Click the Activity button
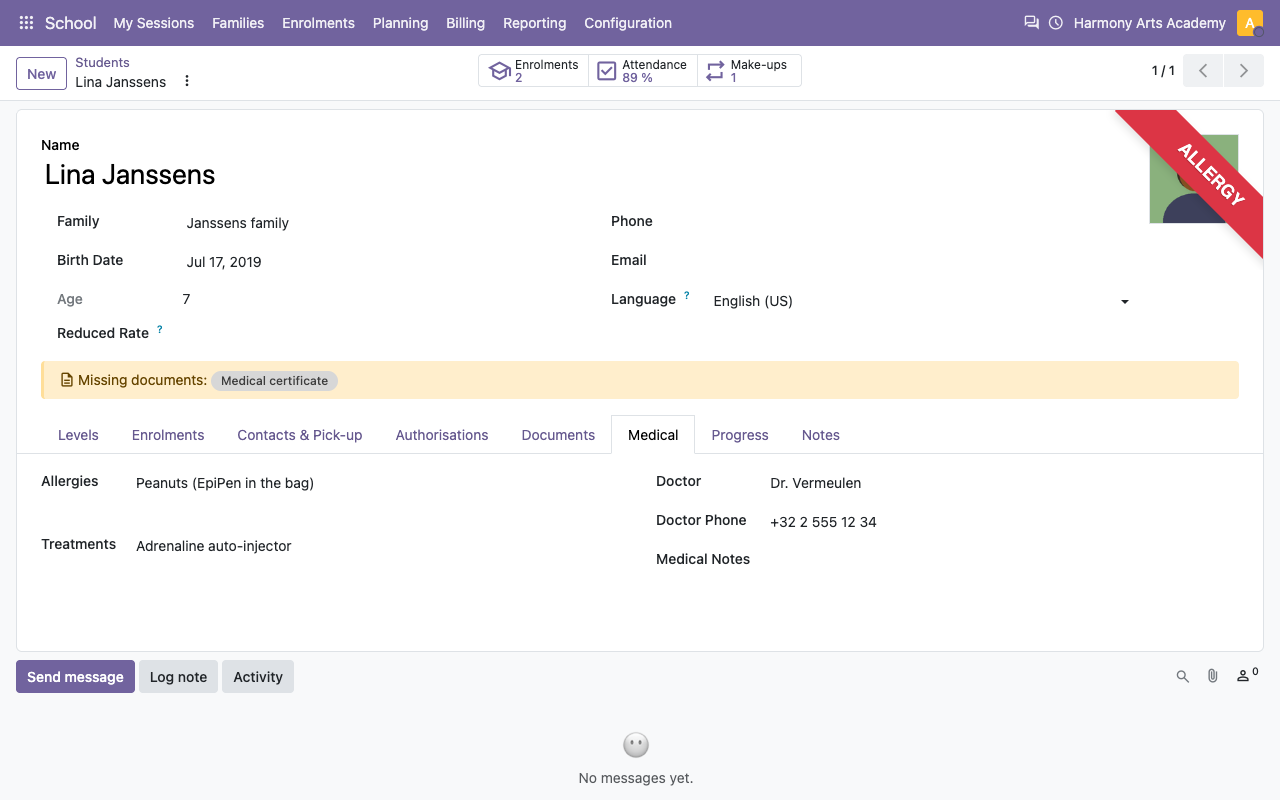The image size is (1280, 800). pos(258,677)
